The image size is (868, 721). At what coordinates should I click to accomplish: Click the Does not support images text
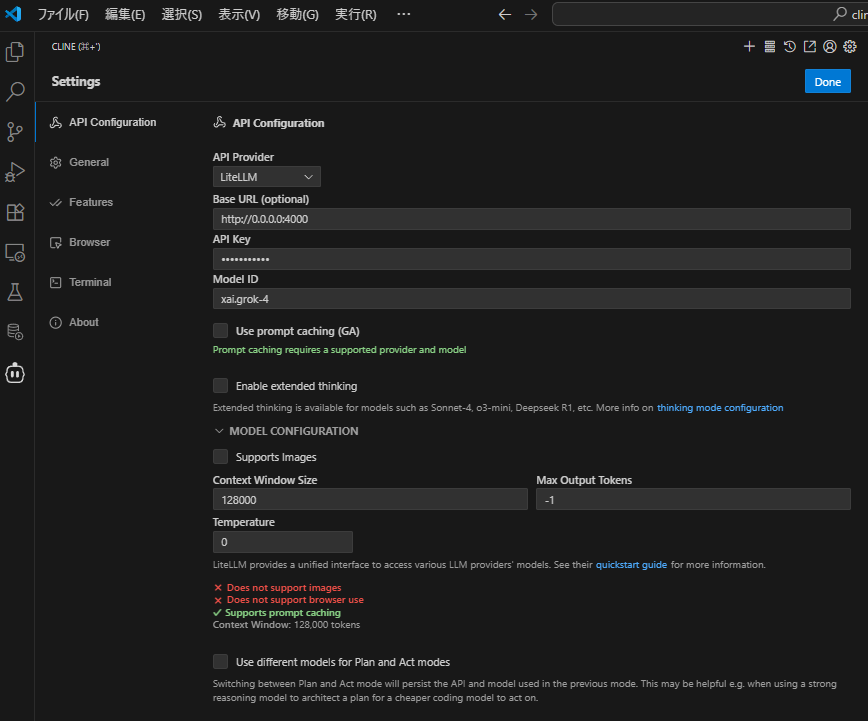pos(284,588)
